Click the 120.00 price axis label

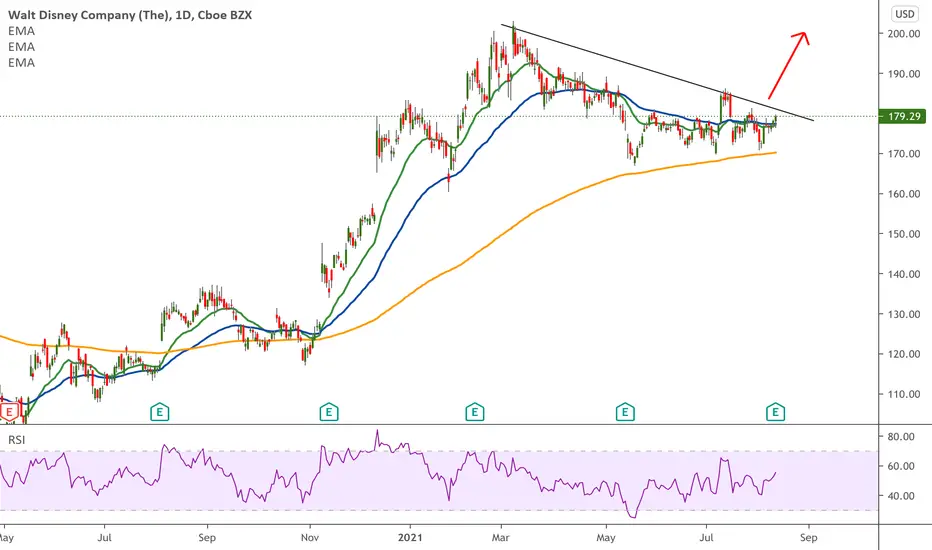(903, 354)
